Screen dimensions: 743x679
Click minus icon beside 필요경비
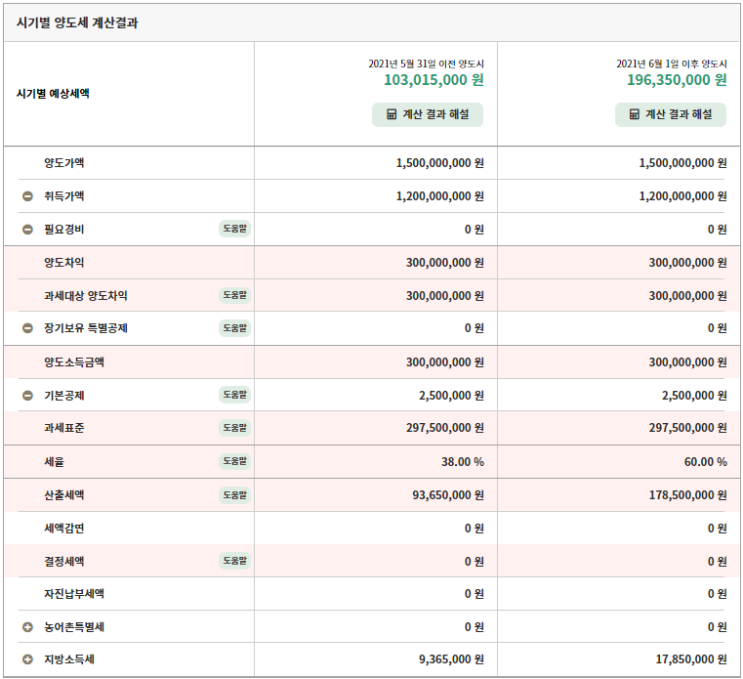click(27, 229)
